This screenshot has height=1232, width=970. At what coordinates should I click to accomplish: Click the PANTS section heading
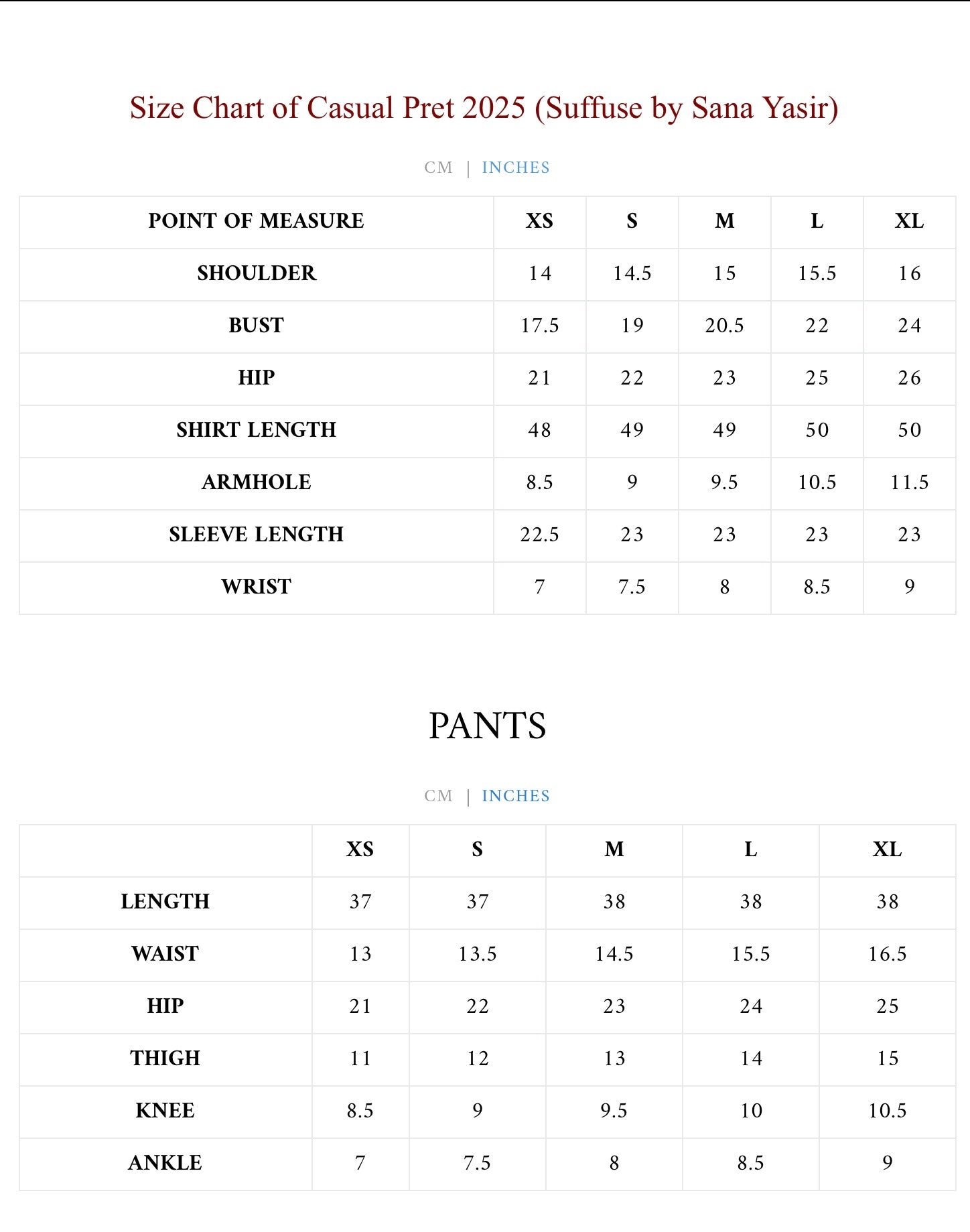pyautogui.click(x=487, y=726)
